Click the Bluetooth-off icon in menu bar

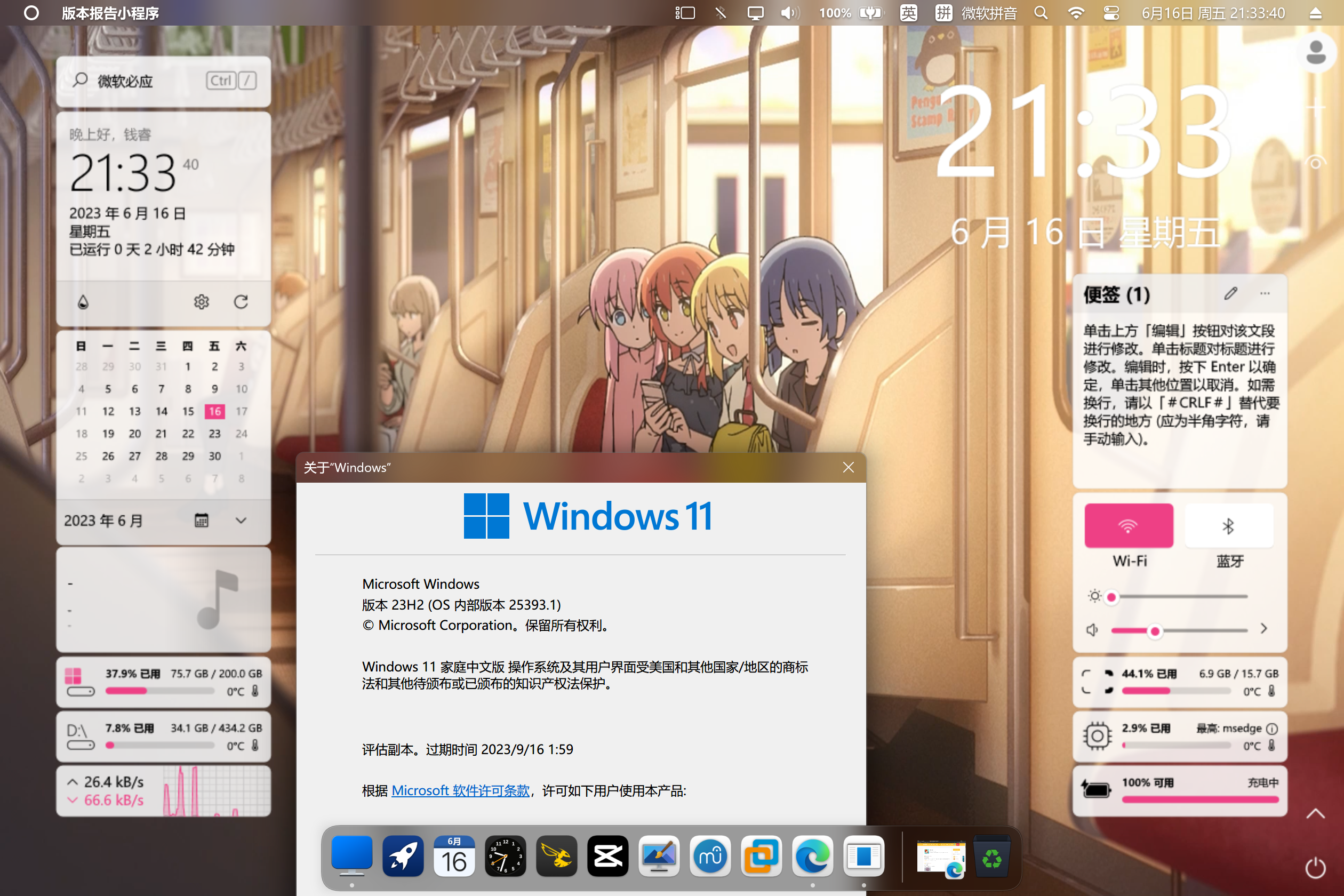tap(721, 13)
